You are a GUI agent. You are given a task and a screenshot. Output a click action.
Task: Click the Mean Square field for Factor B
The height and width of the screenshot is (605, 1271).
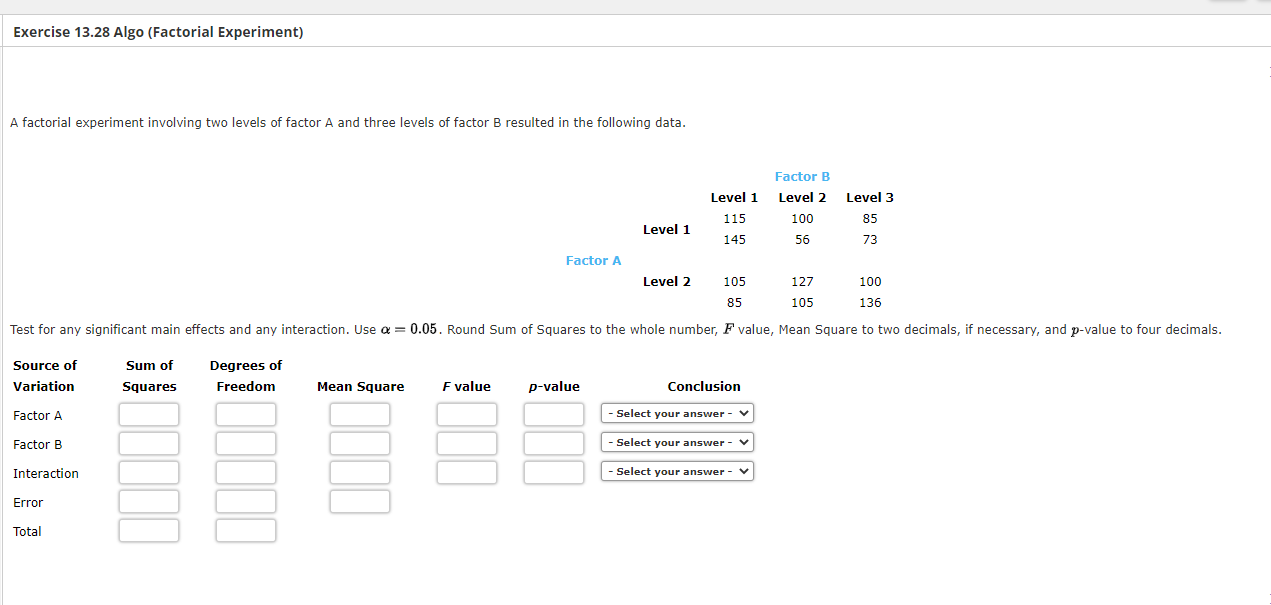[360, 443]
